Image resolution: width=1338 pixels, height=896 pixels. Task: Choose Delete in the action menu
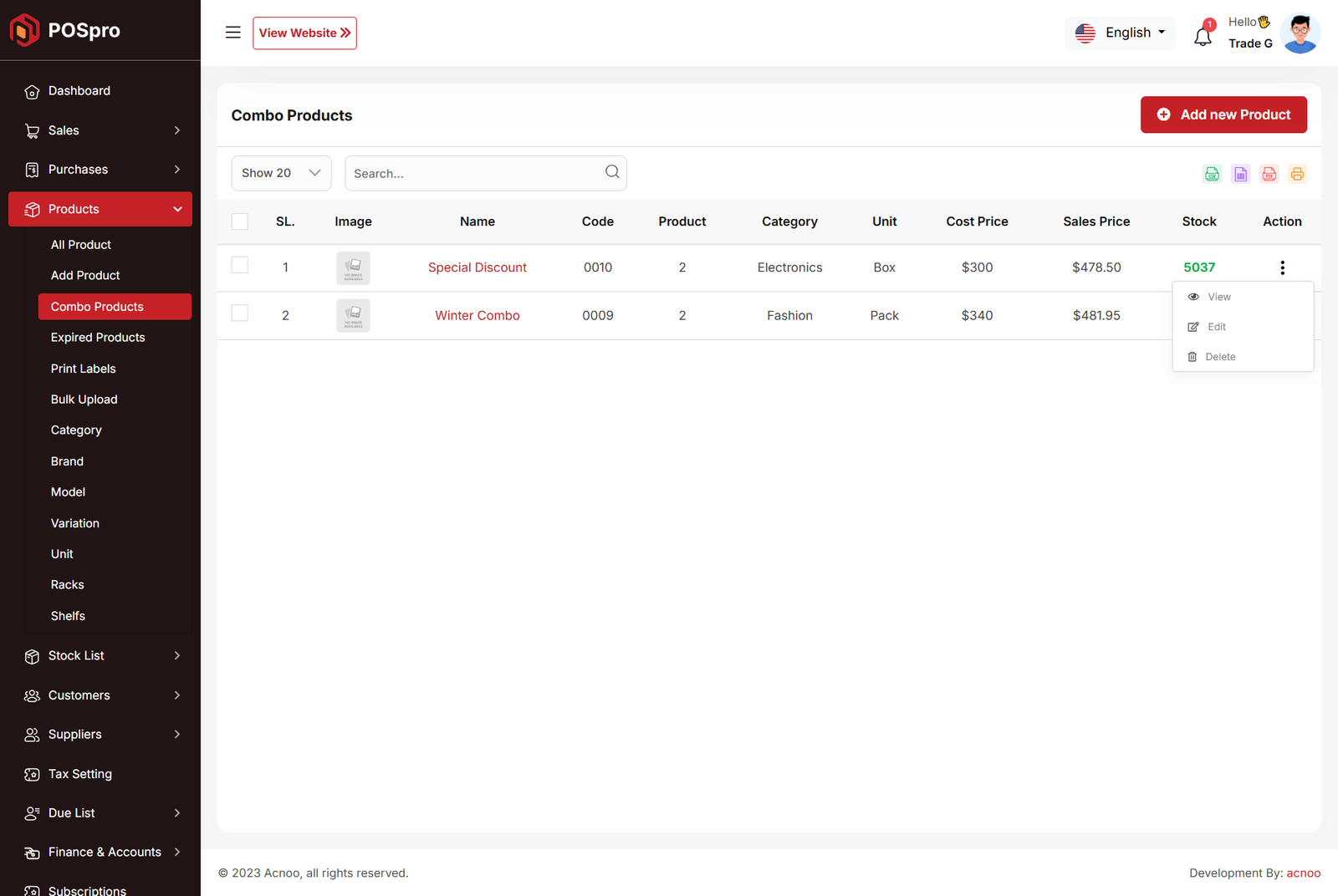[x=1219, y=357]
